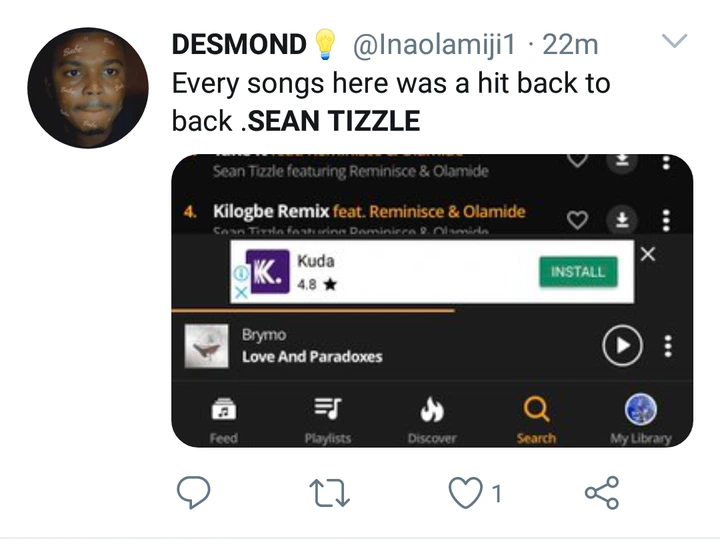The image size is (720, 549).
Task: Open Kilogbe Remix more options menu
Action: (667, 219)
